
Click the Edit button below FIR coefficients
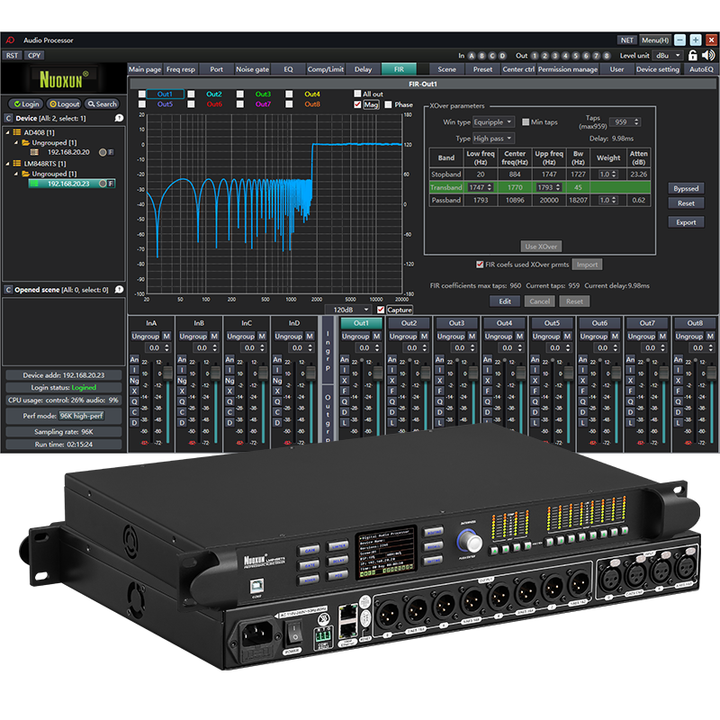tap(505, 301)
